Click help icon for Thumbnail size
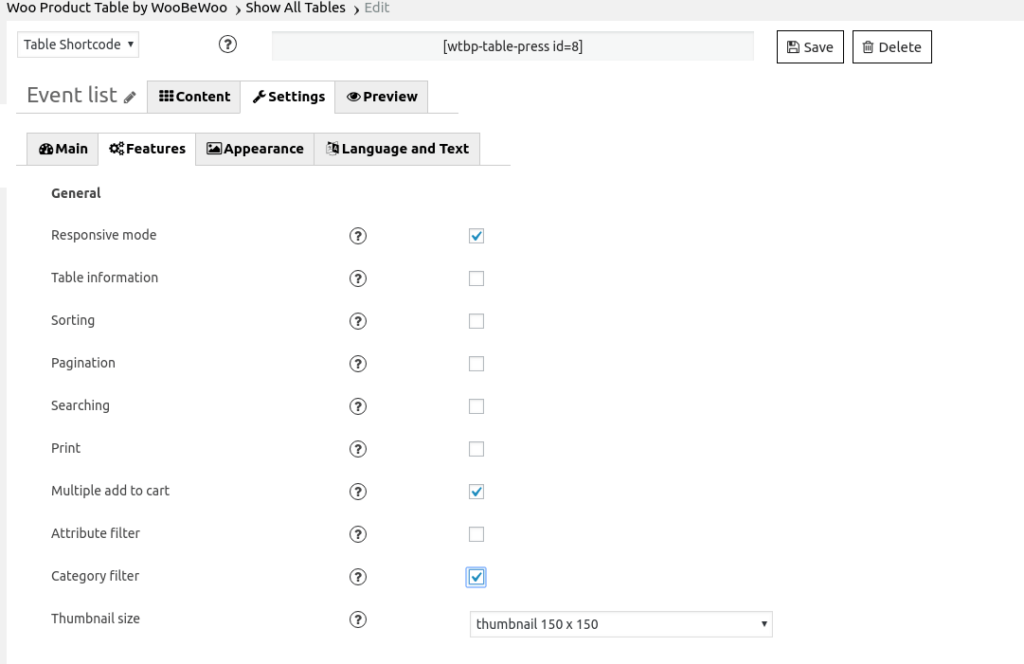The width and height of the screenshot is (1024, 664). tap(357, 620)
